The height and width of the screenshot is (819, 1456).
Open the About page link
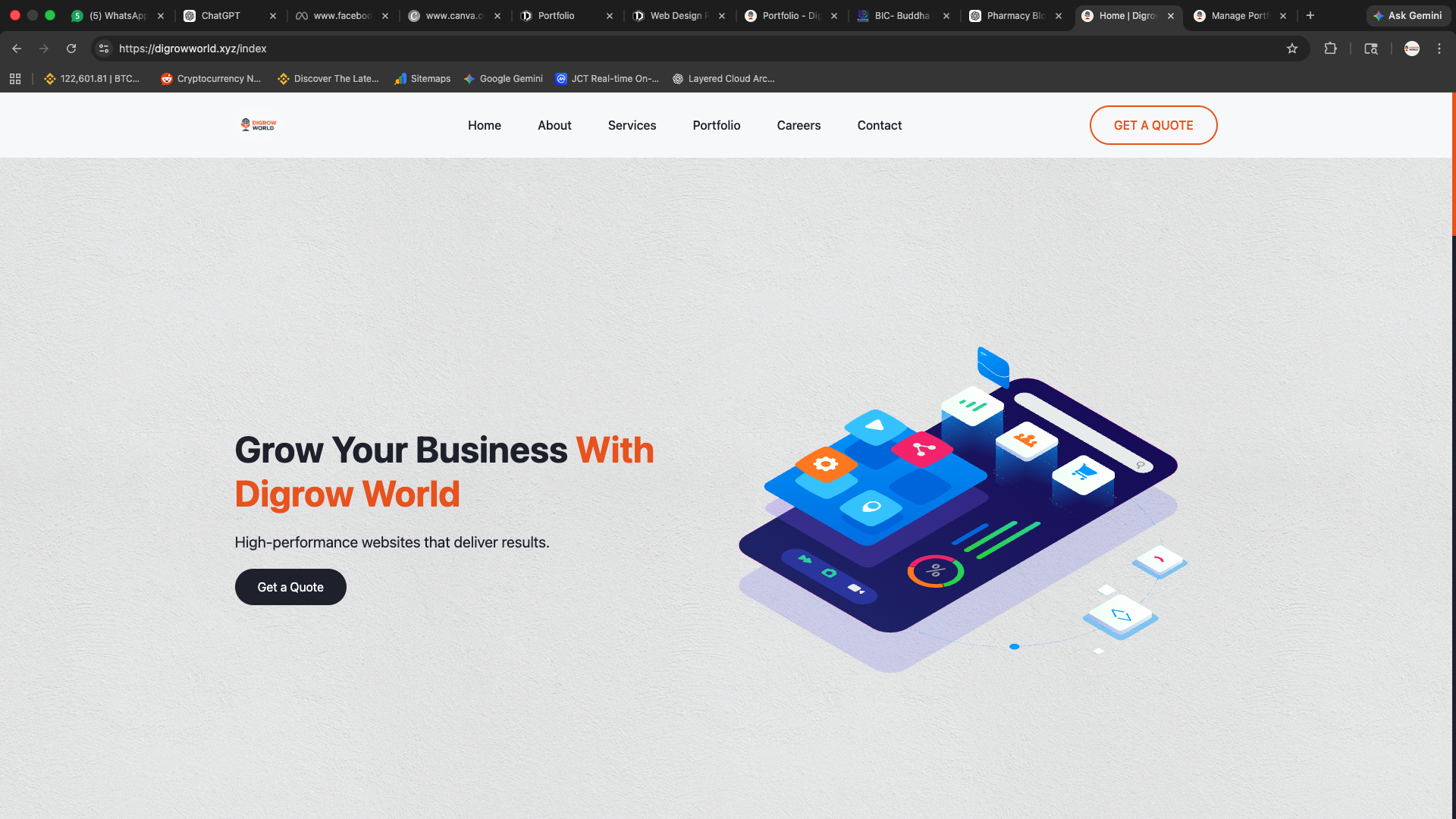[554, 125]
